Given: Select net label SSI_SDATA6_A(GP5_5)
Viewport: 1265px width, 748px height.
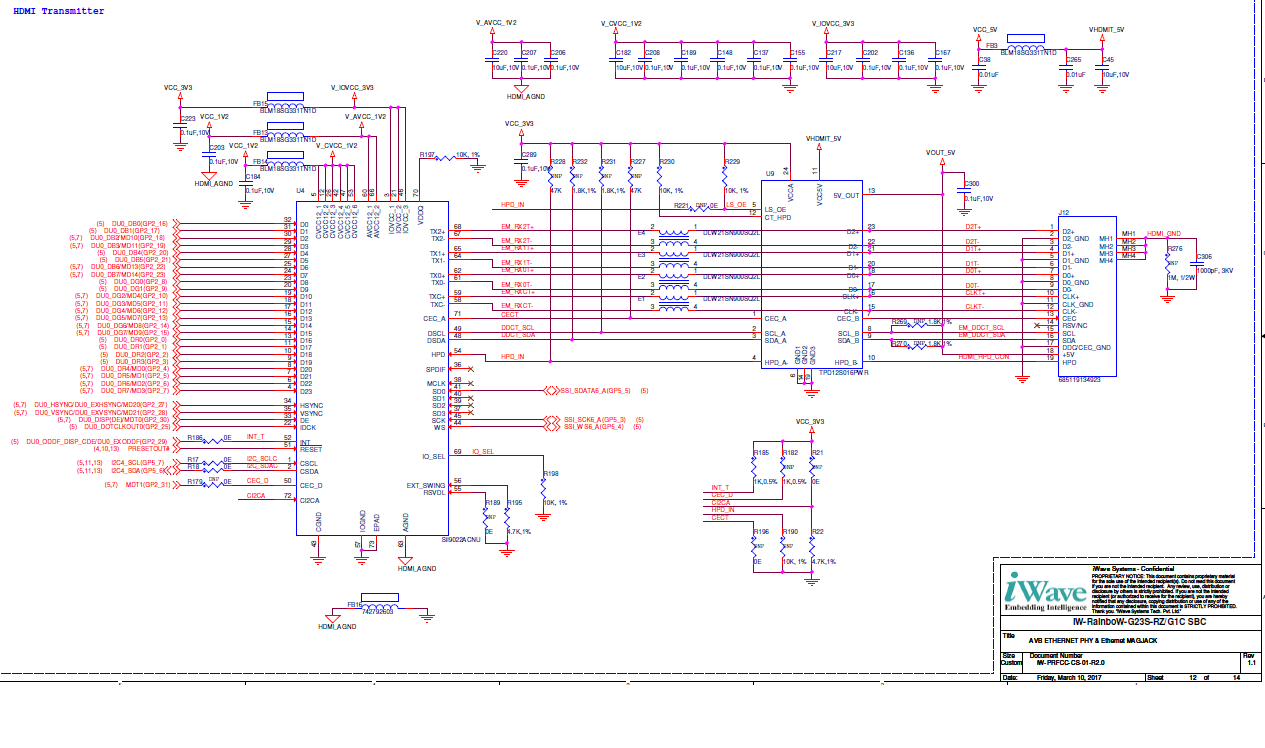Looking at the screenshot, I should [594, 391].
